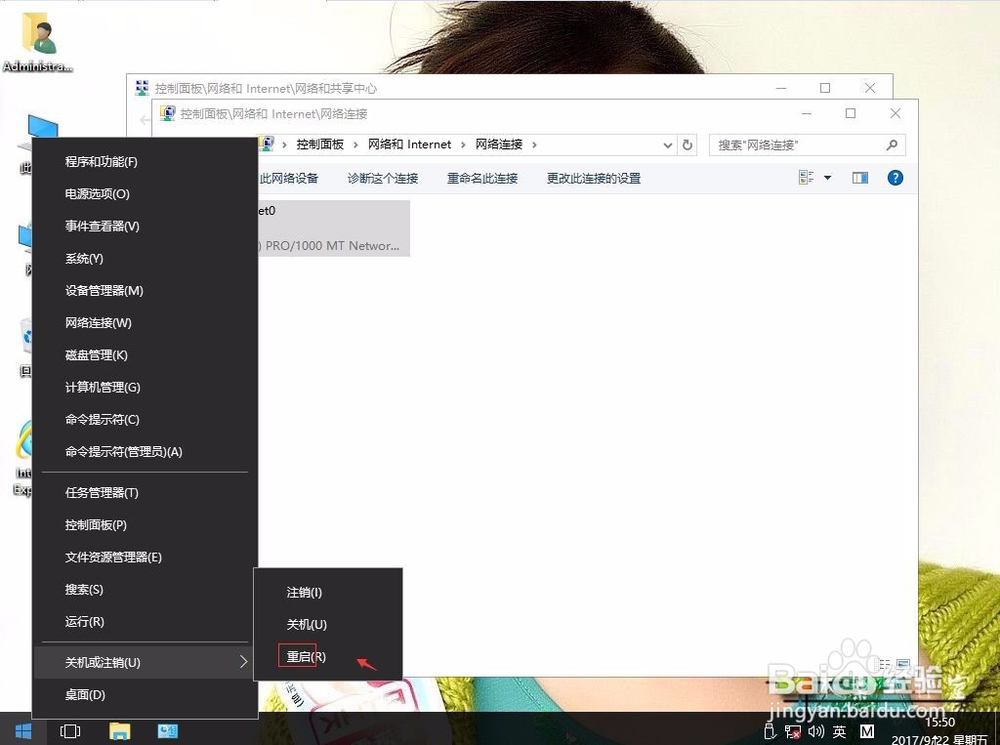Viewport: 1000px width, 745px height.
Task: Expand chevron after 网络连接 breadcrumb
Action: [534, 145]
